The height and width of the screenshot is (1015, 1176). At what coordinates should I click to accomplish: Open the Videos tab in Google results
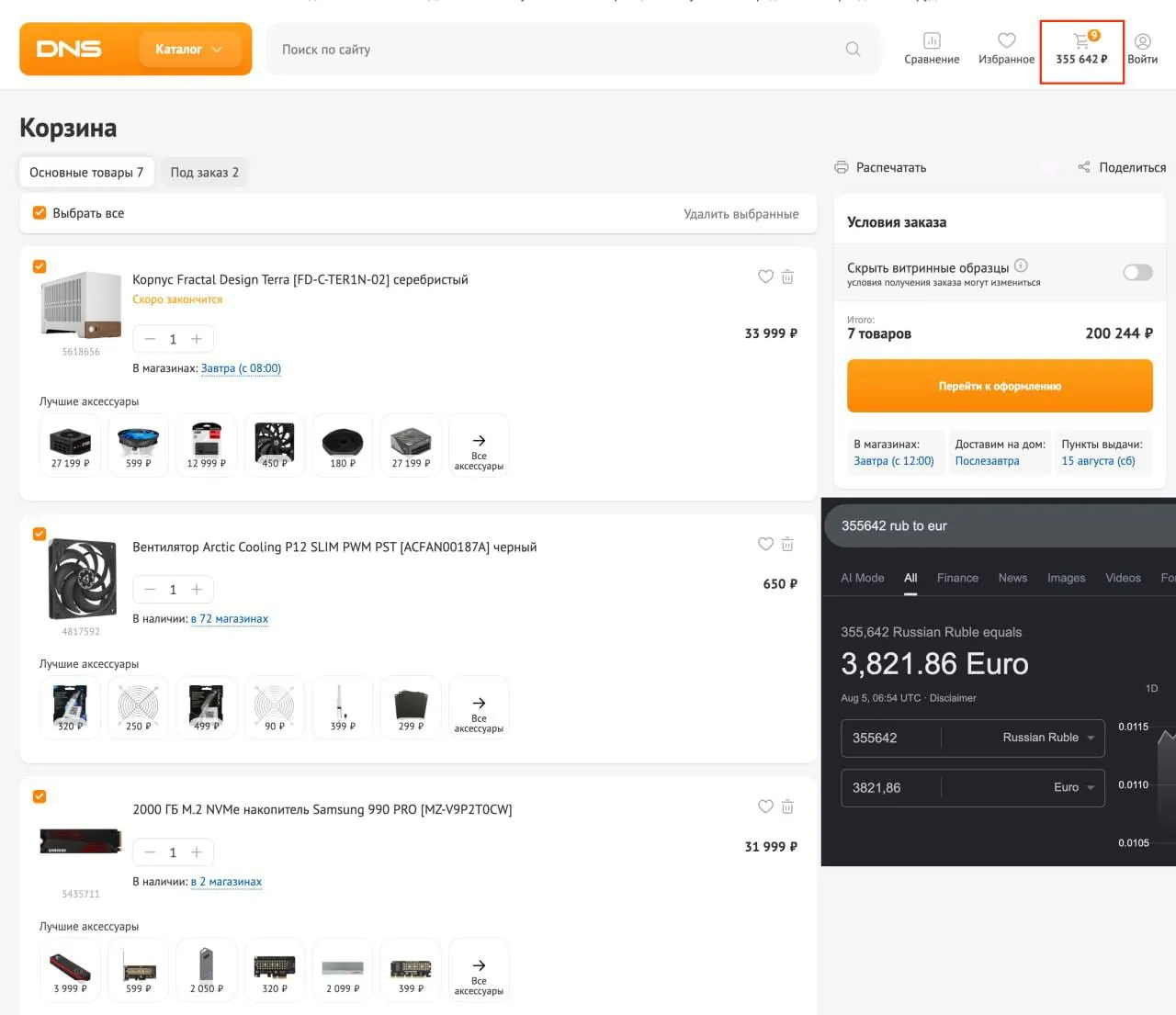1123,578
